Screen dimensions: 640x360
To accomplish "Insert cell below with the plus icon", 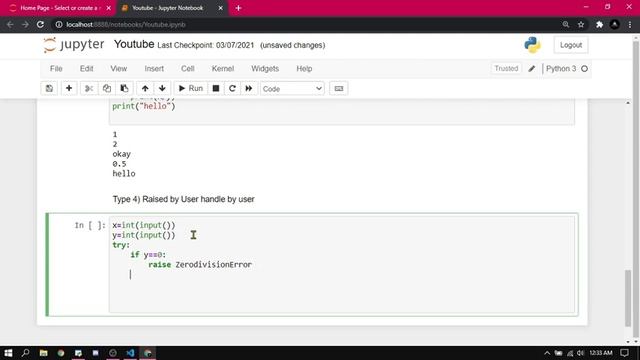I will pos(69,89).
